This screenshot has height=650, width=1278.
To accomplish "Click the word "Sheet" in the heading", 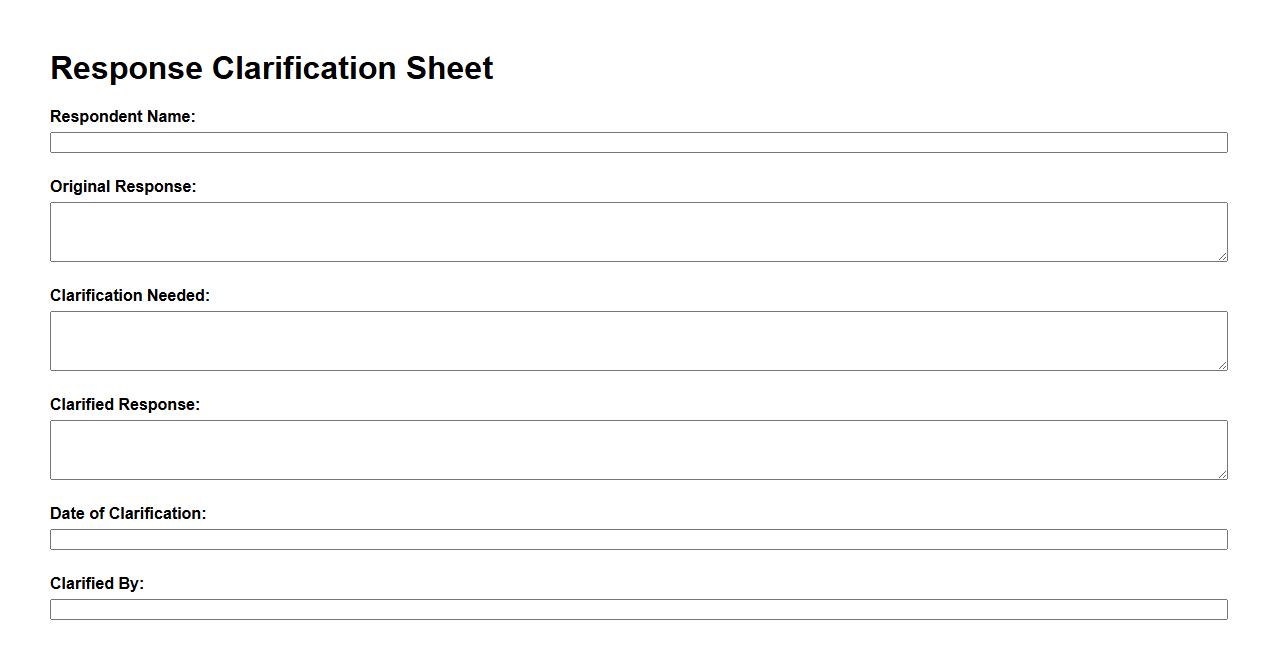I will point(449,68).
